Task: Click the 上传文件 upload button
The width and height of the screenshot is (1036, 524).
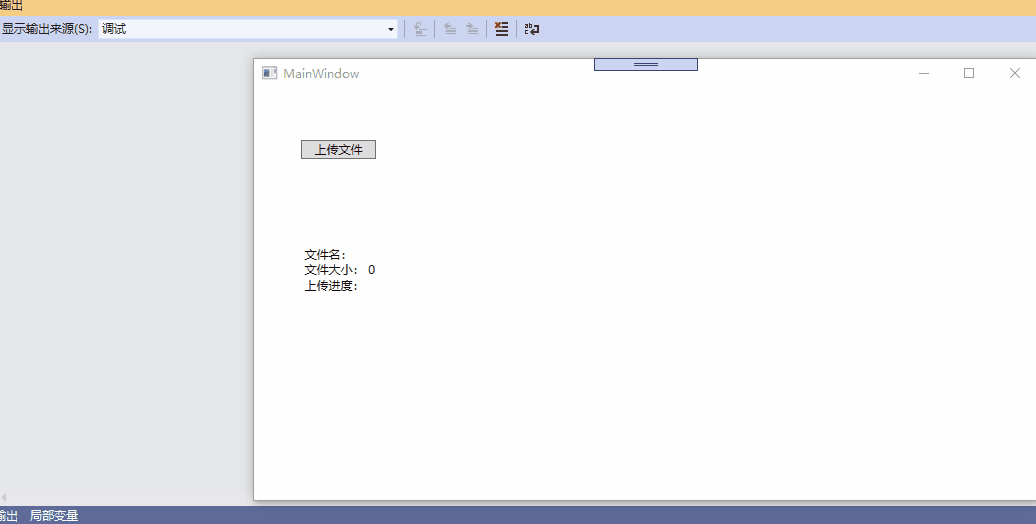Action: click(x=338, y=150)
